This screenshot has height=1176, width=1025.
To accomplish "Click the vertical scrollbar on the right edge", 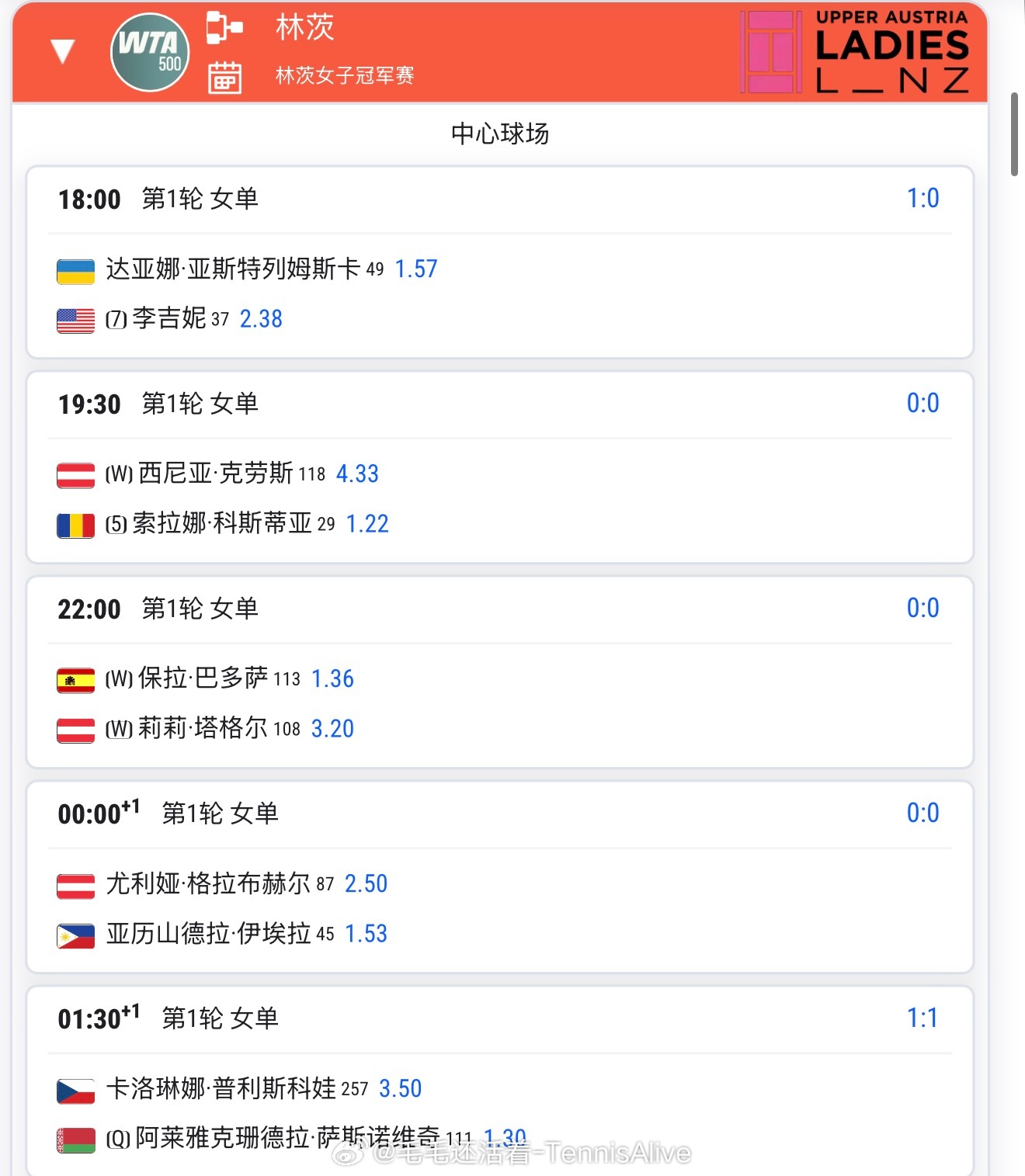I will coord(1014,134).
